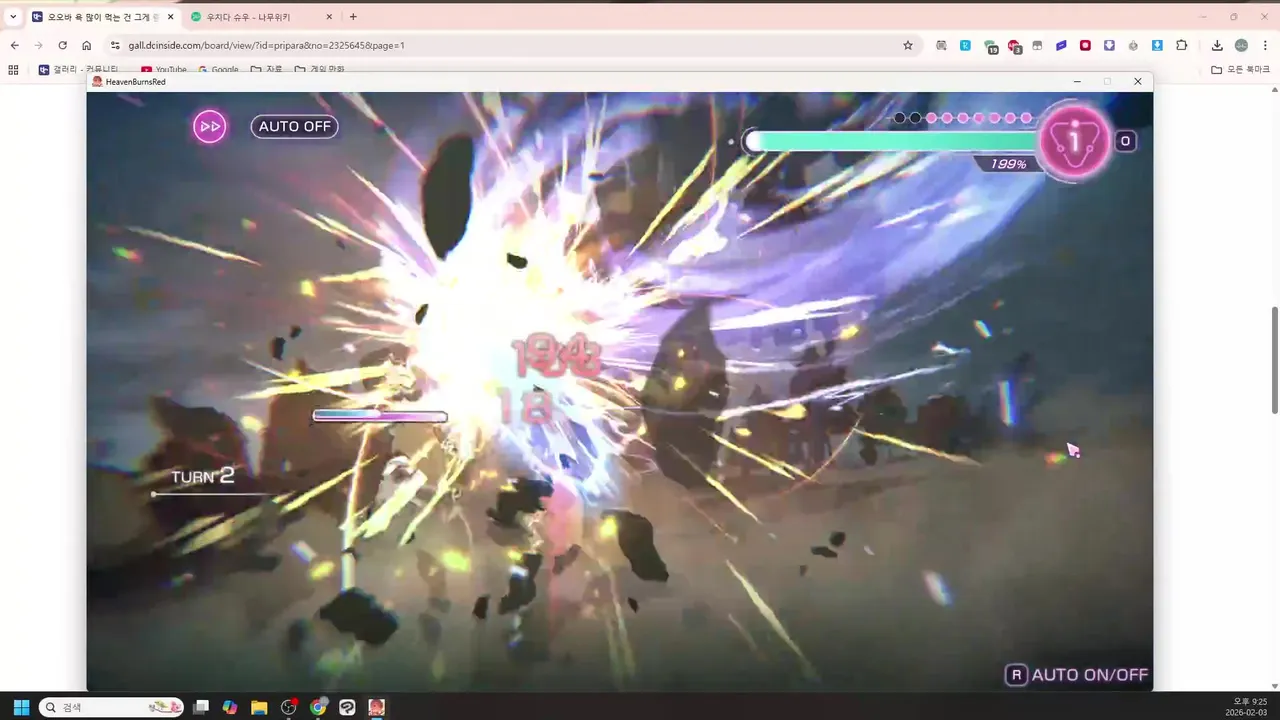Open the Chrome profile avatar

coord(1241,45)
